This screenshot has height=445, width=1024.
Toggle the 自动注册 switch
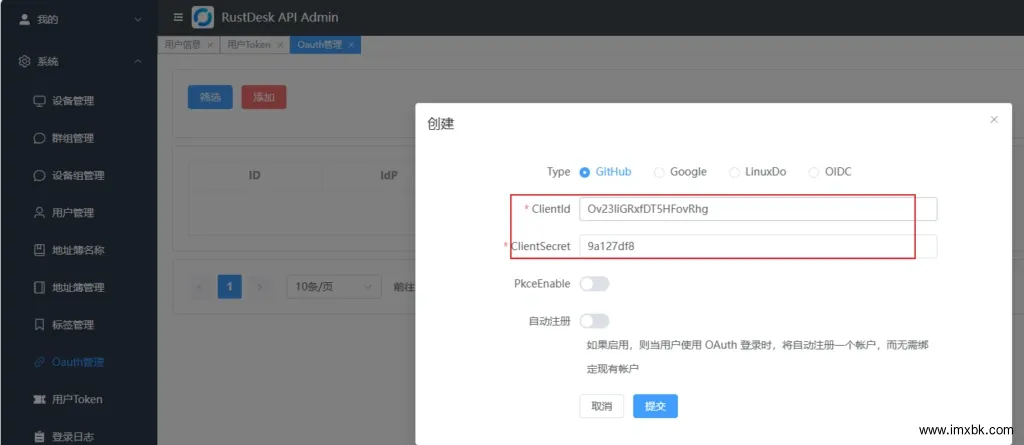[594, 321]
